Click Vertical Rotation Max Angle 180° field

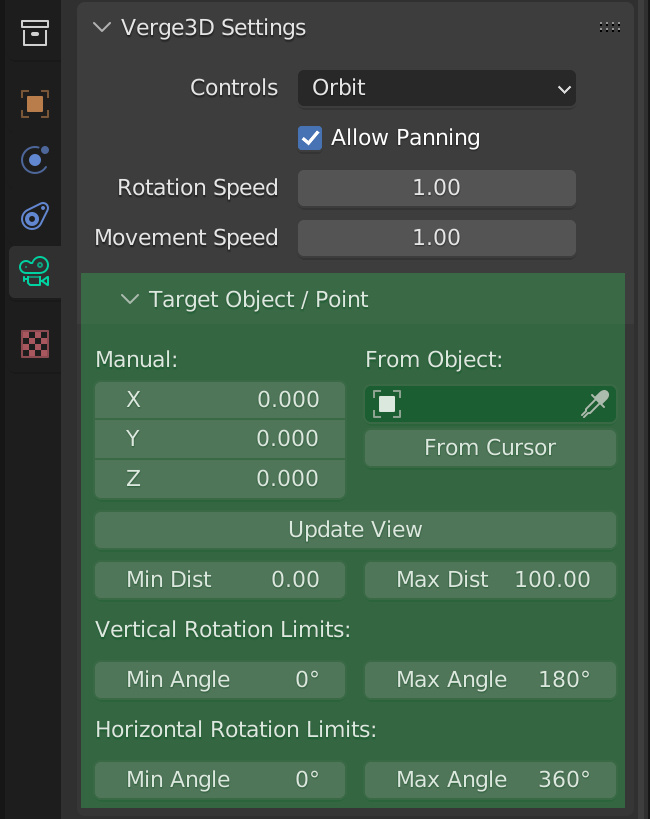(x=490, y=680)
